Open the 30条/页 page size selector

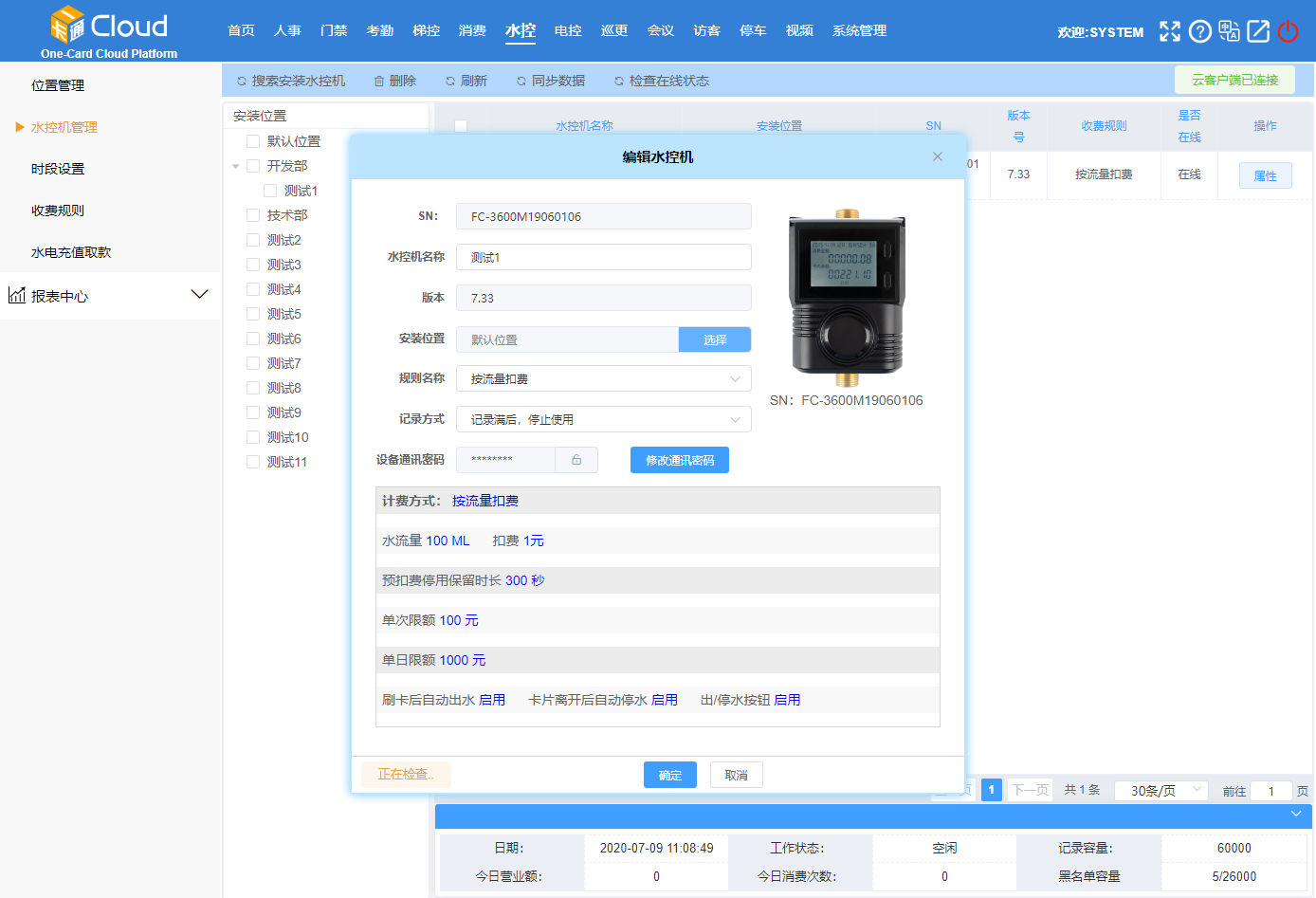(1161, 791)
